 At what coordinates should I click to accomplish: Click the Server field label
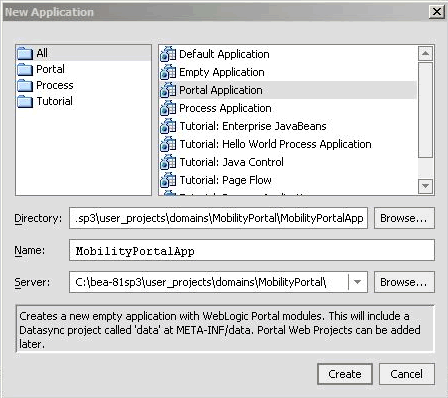coord(32,282)
